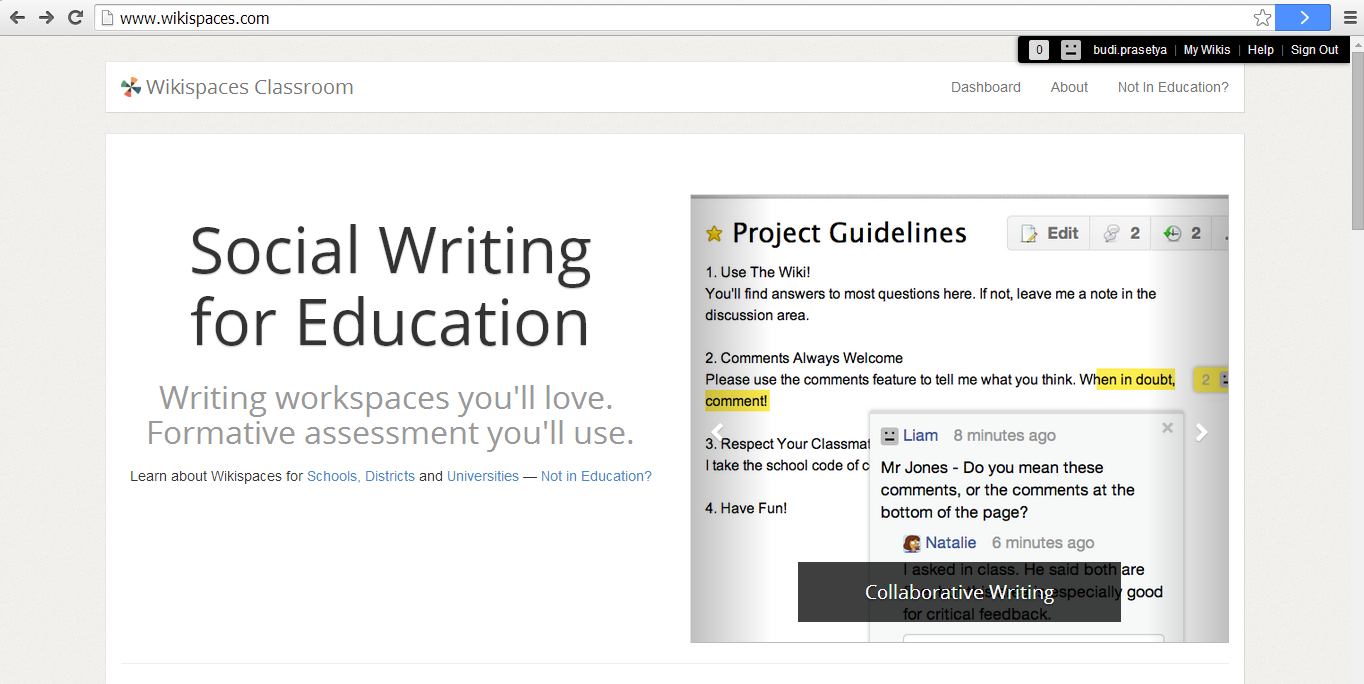The height and width of the screenshot is (684, 1364).
Task: Show previous slide with left carousel arrow
Action: (x=716, y=433)
